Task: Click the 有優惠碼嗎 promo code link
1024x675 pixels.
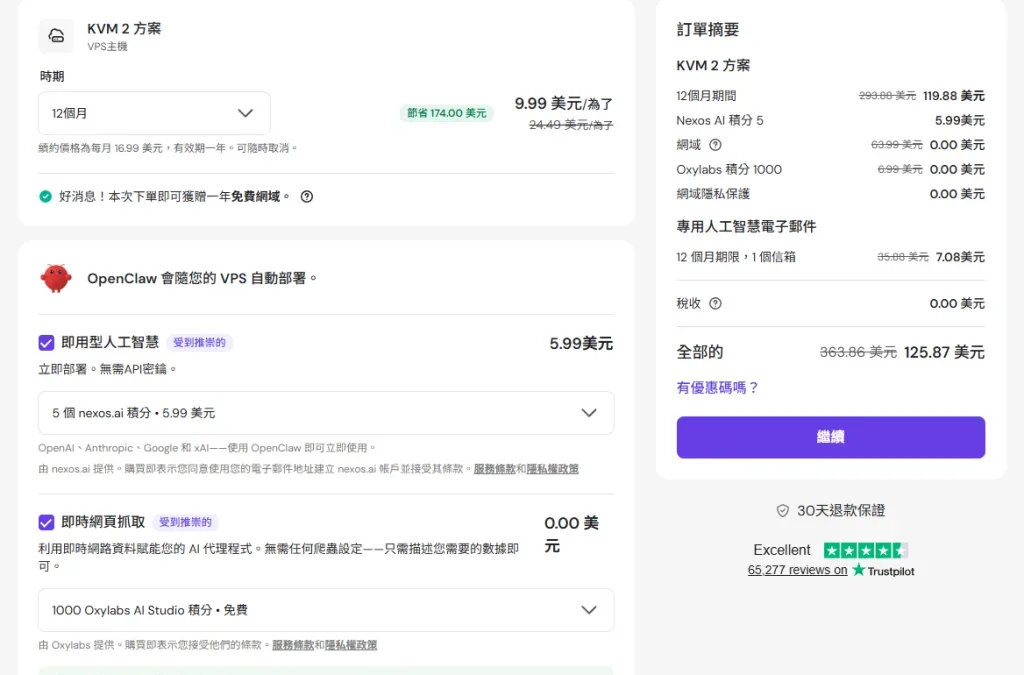Action: tap(715, 388)
